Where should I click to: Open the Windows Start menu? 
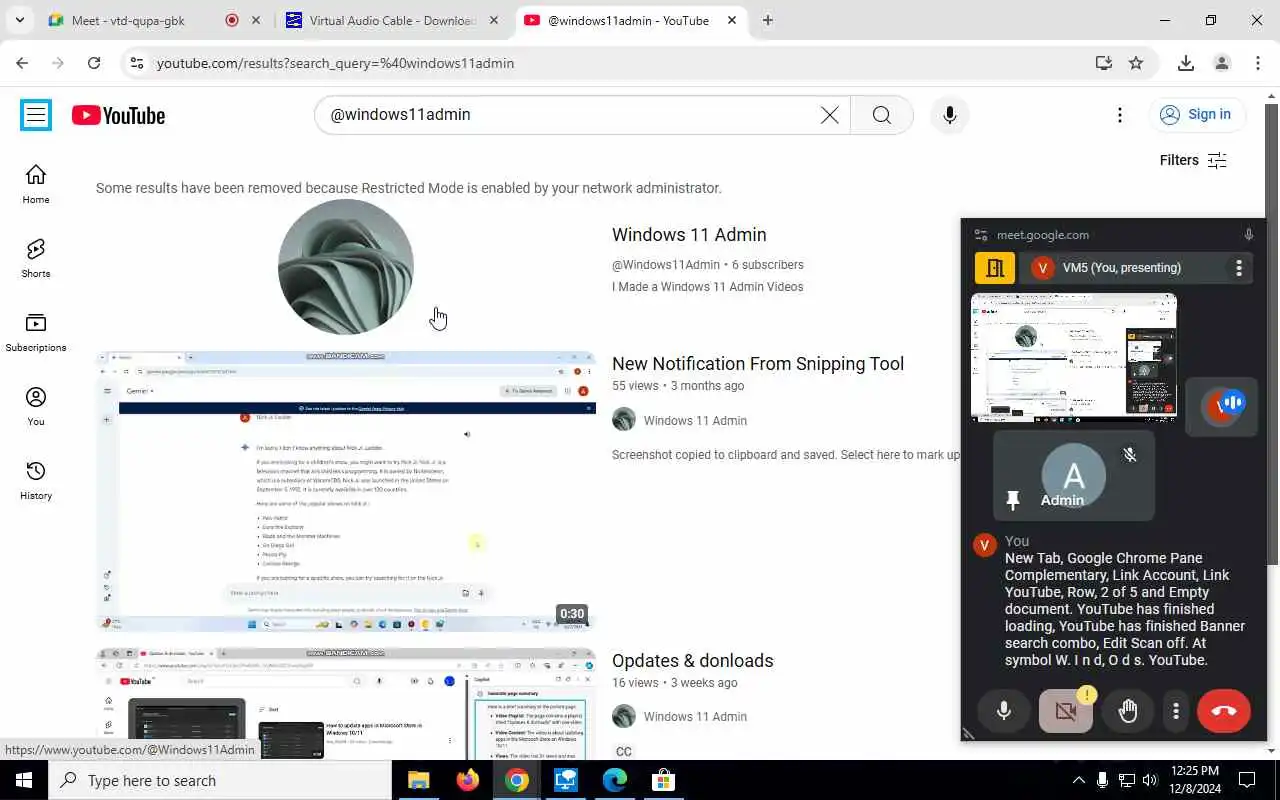coord(24,780)
